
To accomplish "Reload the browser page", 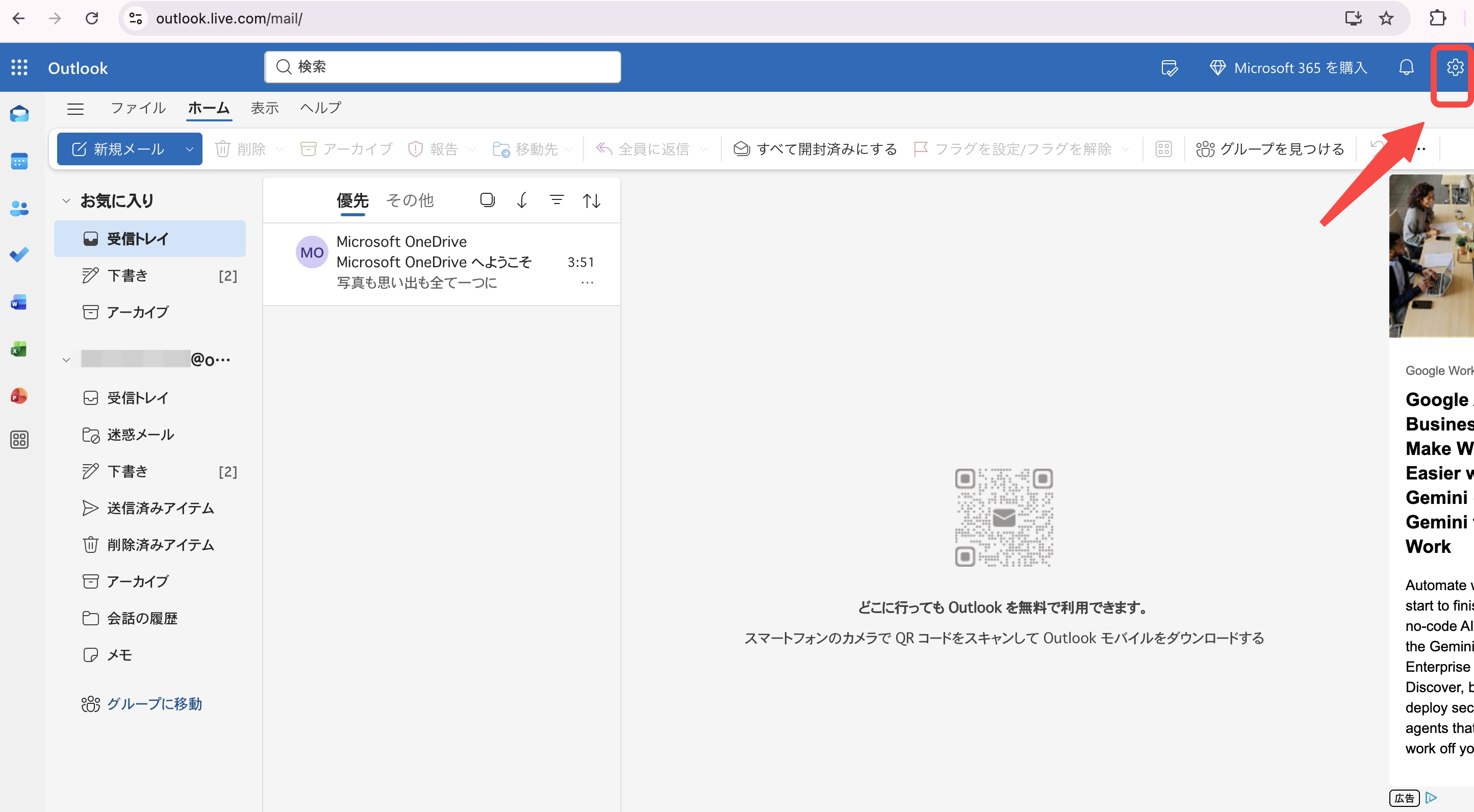I will click(x=92, y=18).
